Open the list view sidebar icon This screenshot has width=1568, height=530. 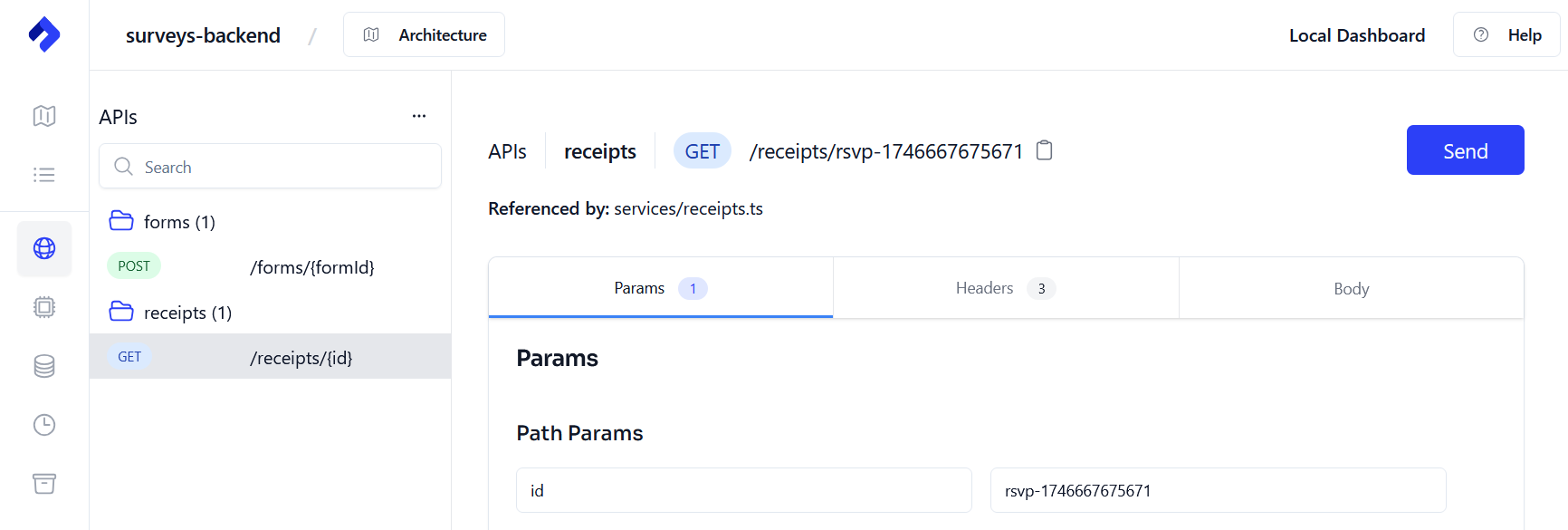43,175
